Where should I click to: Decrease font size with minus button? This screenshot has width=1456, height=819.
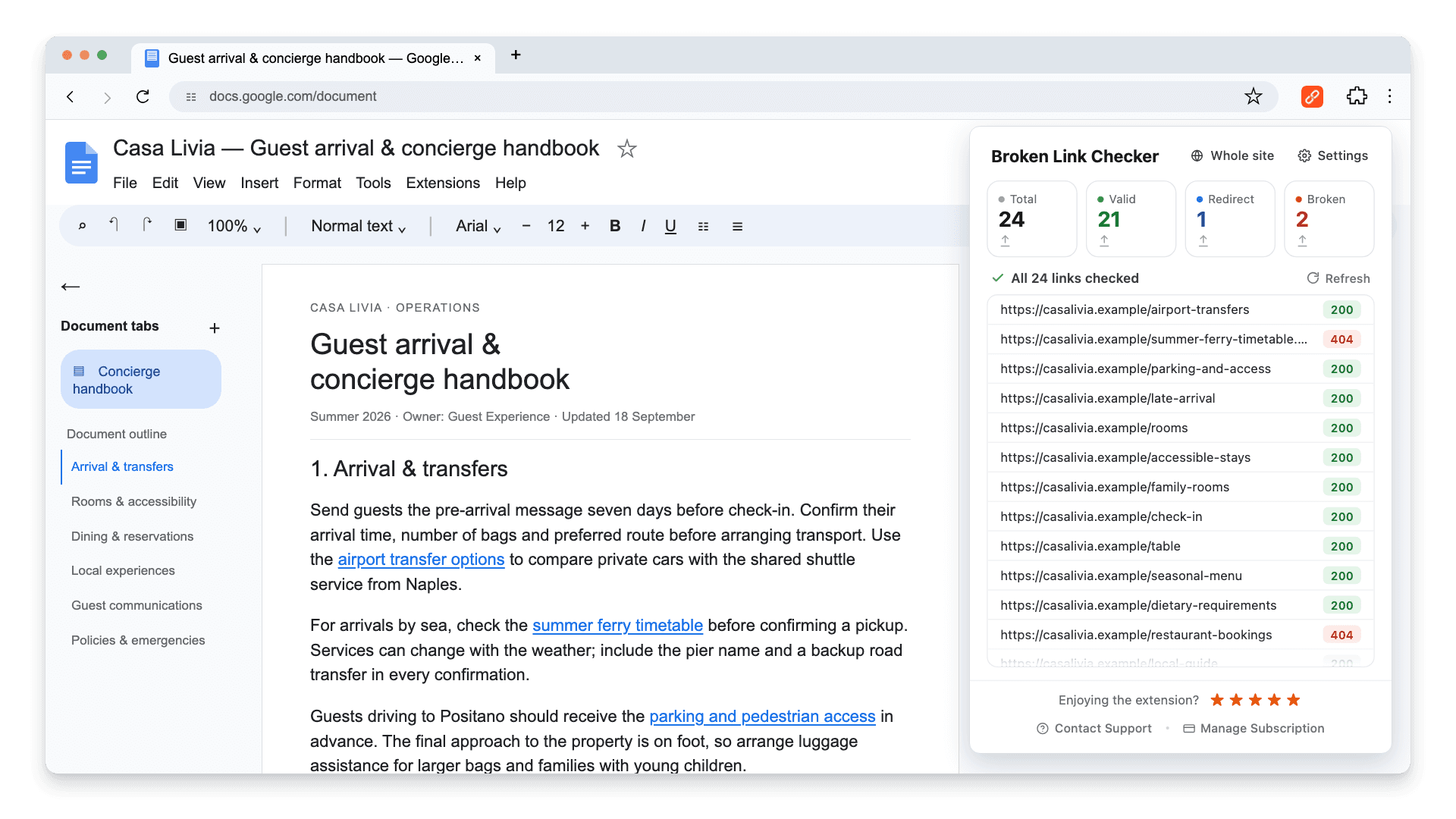pos(526,226)
